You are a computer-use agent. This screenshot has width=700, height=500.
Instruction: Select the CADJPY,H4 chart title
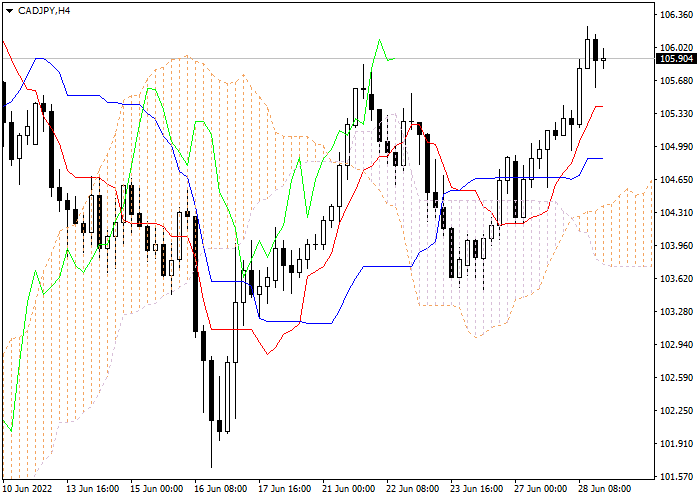tap(44, 10)
